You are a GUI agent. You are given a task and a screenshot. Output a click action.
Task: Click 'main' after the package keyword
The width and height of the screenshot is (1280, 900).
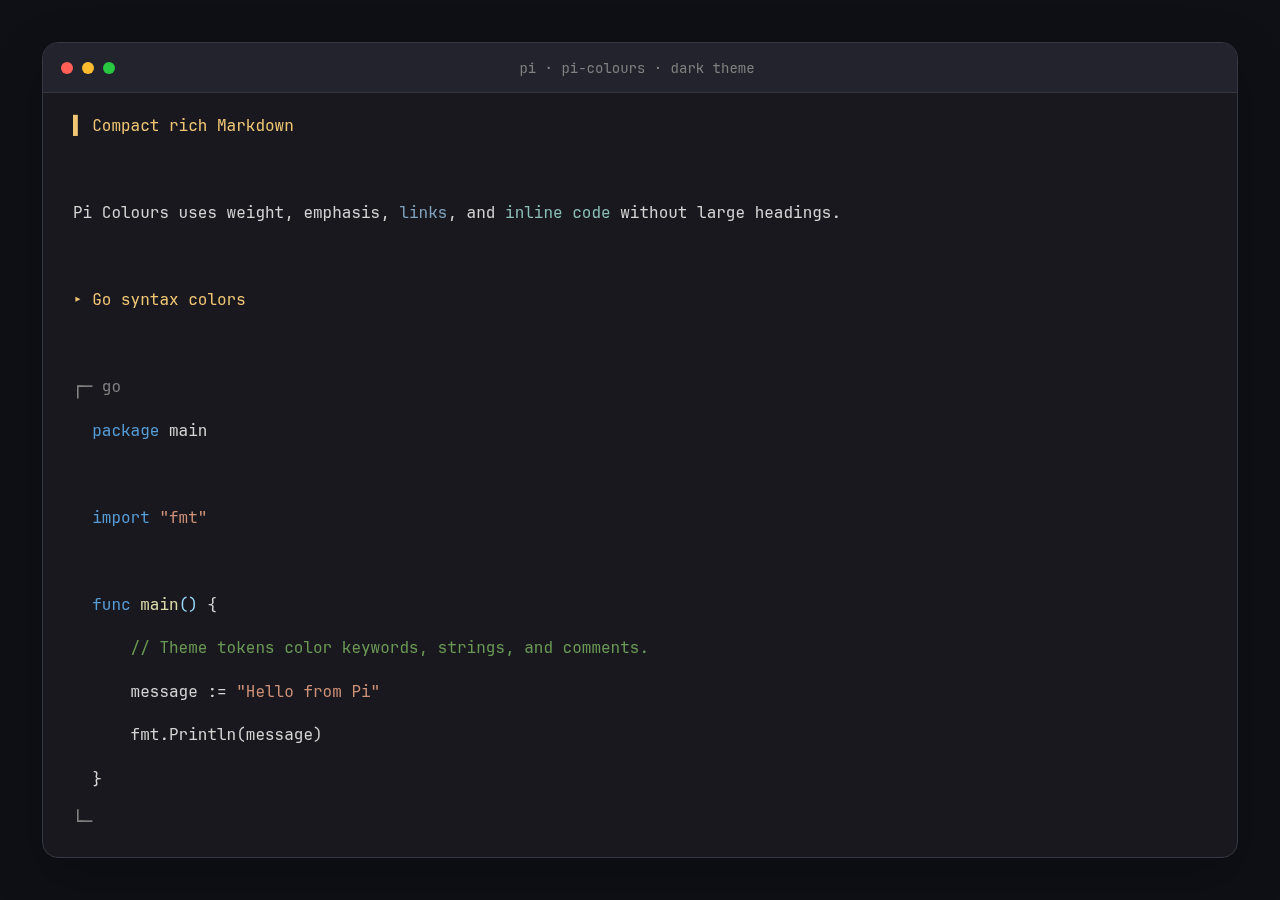pyautogui.click(x=188, y=431)
